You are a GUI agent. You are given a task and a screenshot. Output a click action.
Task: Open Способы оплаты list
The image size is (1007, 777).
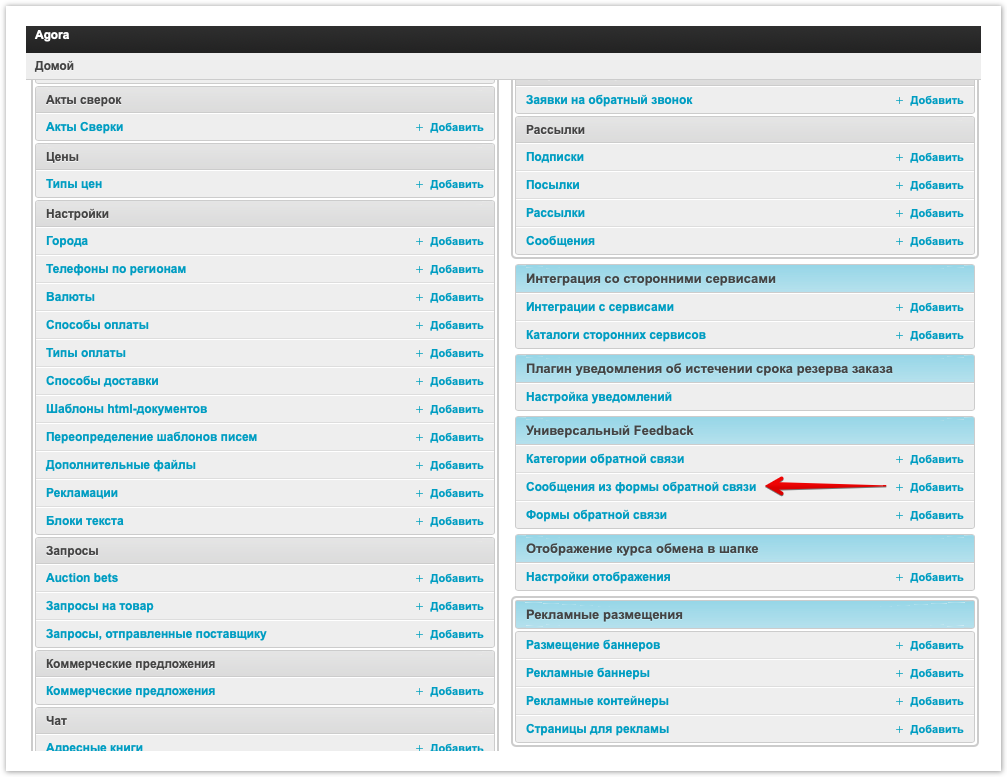(97, 325)
